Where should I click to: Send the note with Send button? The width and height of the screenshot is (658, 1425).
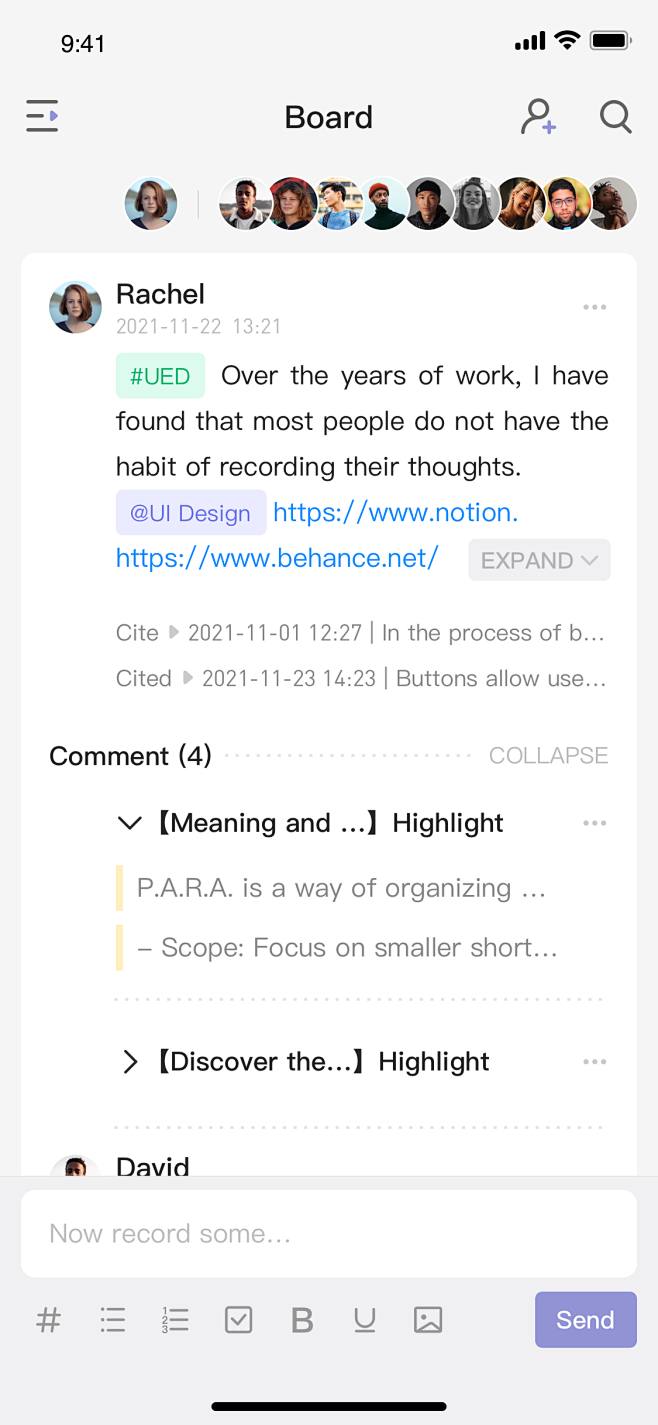585,1320
